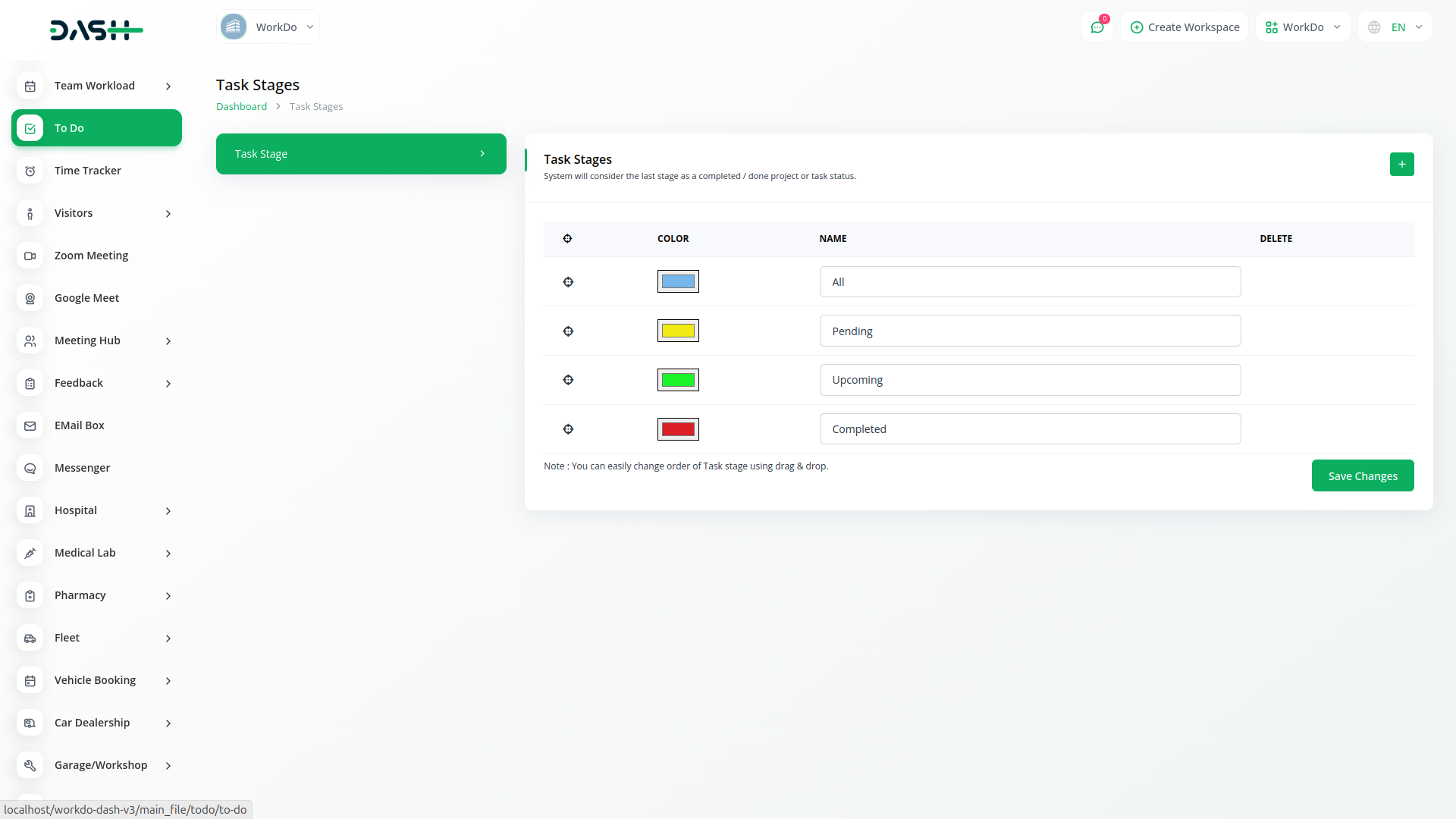Viewport: 1456px width, 819px height.
Task: Click the EMail Box envelope icon
Action: pyautogui.click(x=30, y=425)
